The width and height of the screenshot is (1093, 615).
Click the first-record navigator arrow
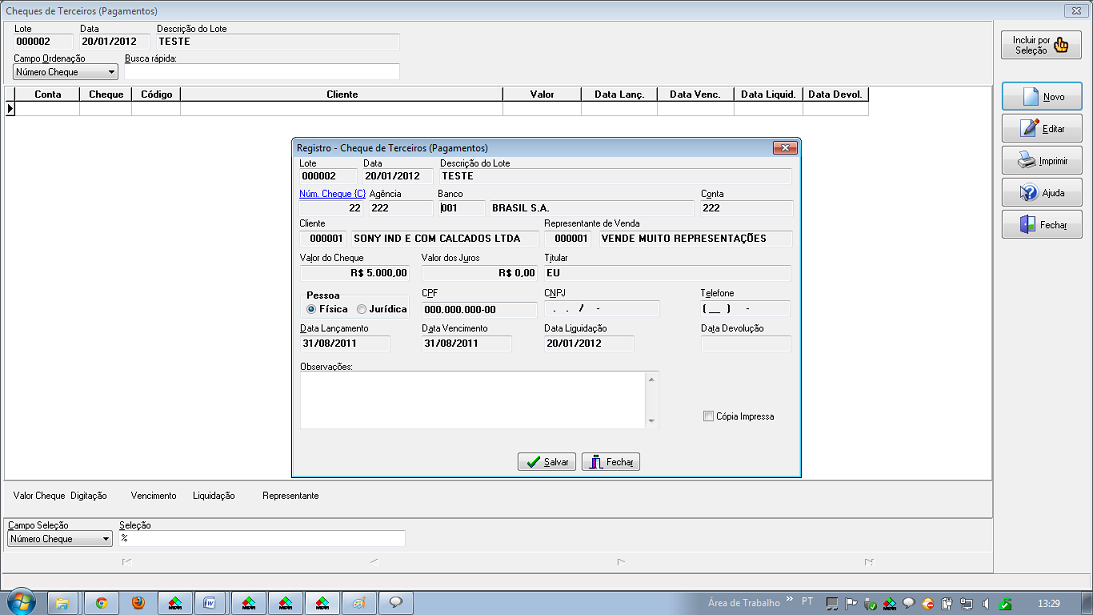pos(126,561)
